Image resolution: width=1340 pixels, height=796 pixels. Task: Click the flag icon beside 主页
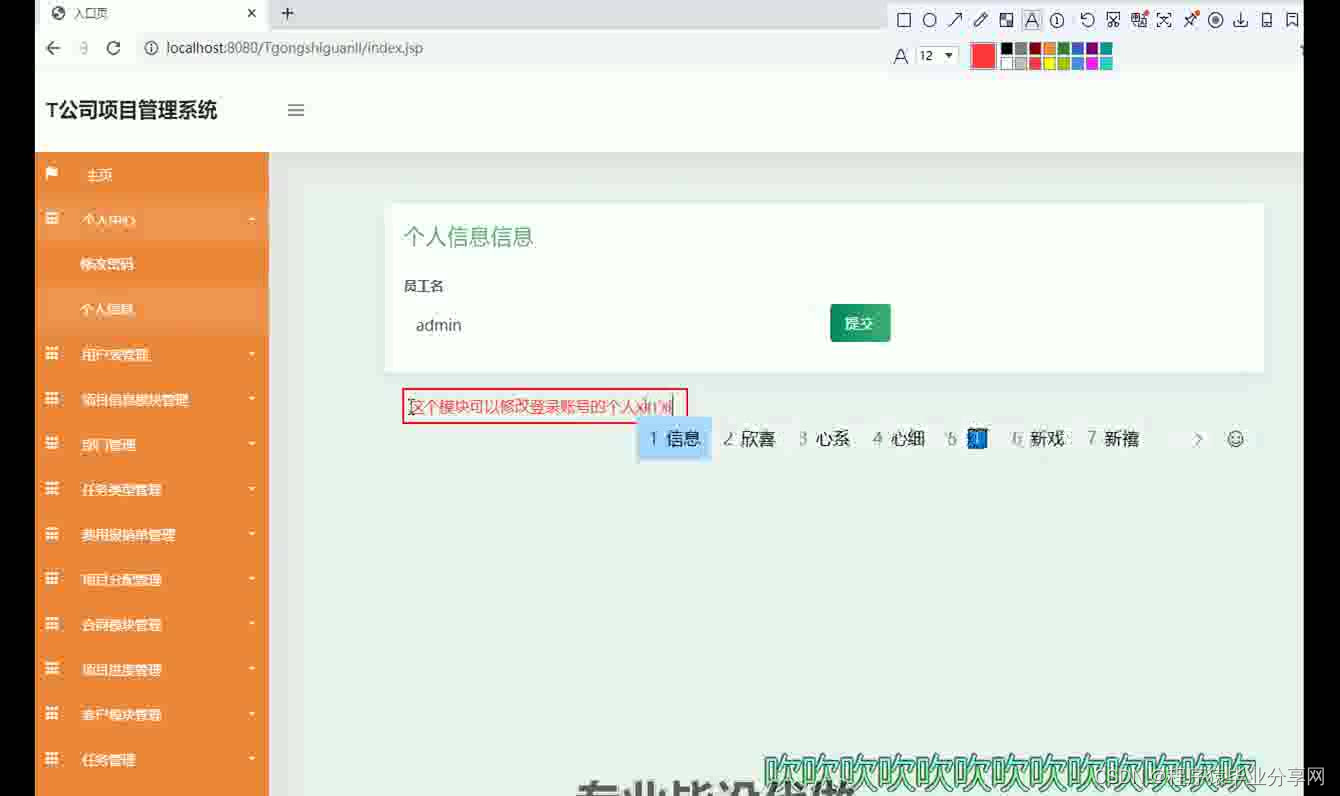[x=52, y=174]
